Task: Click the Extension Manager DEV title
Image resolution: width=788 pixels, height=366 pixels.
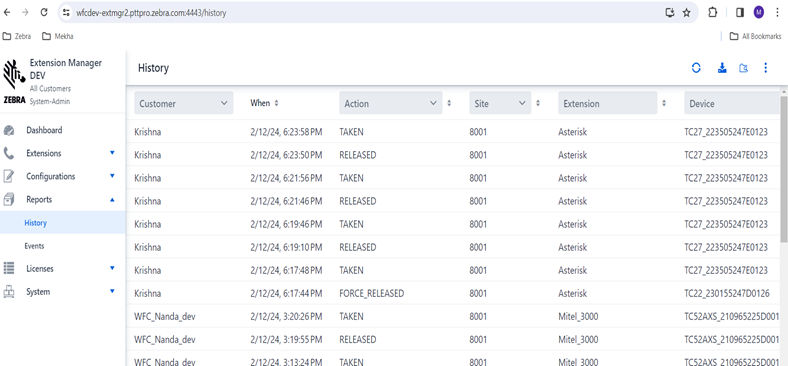Action: point(66,69)
